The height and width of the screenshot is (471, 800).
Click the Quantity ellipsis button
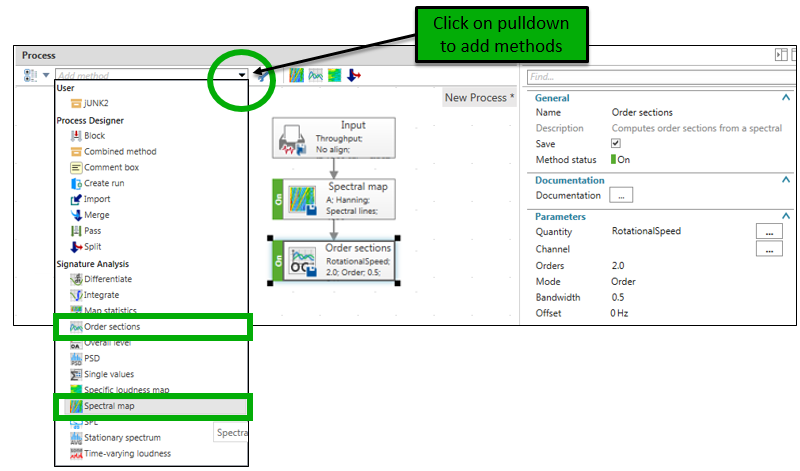767,231
